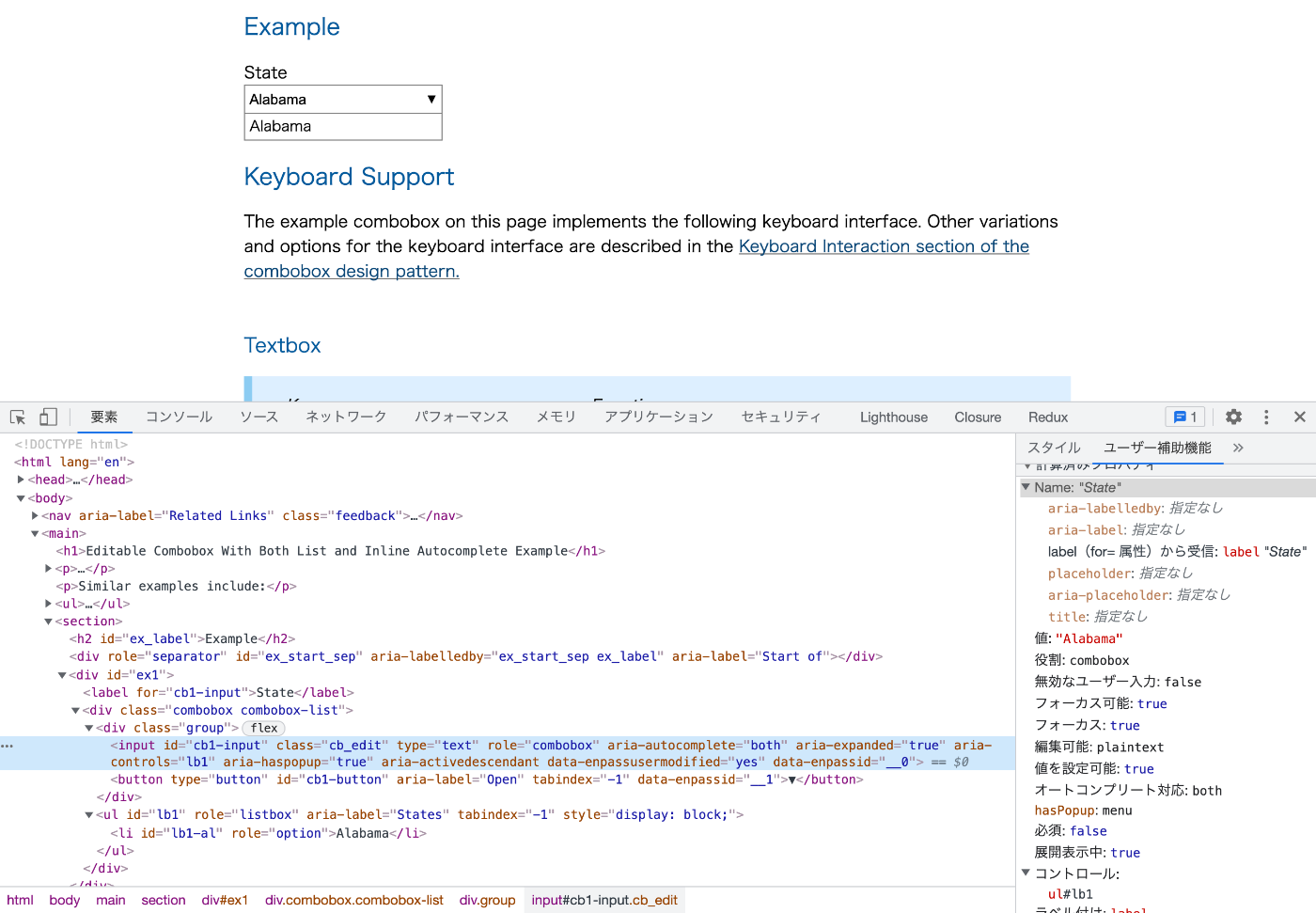Click the aria-labelledby property row
Viewport: 1316px width, 913px height.
1136,508
